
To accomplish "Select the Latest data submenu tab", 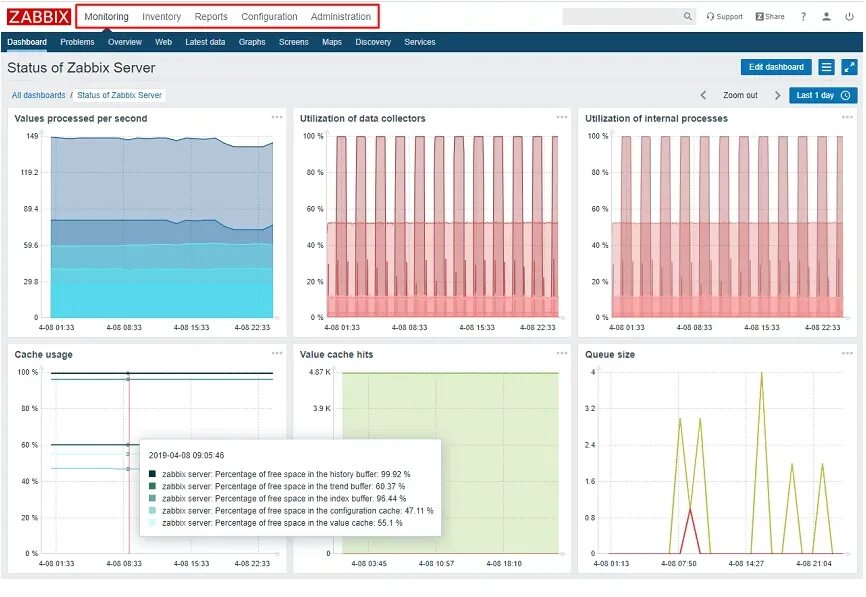I will coord(205,42).
